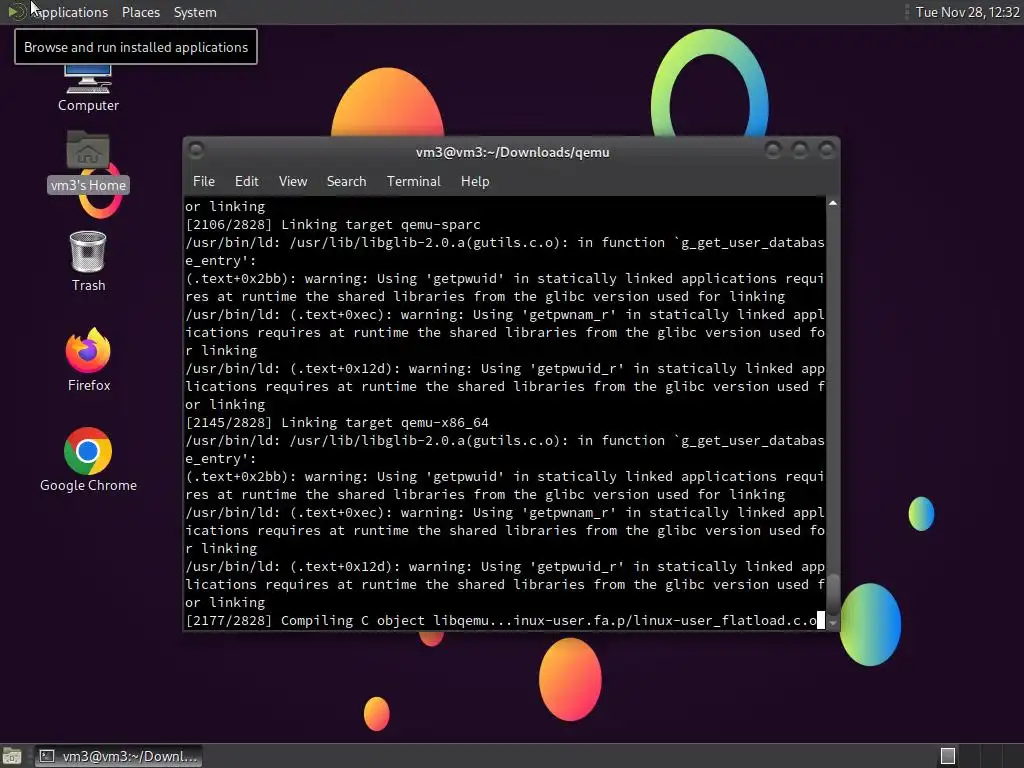Click the terminal window menu button at title bar left
Image resolution: width=1024 pixels, height=768 pixels.
pyautogui.click(x=196, y=150)
